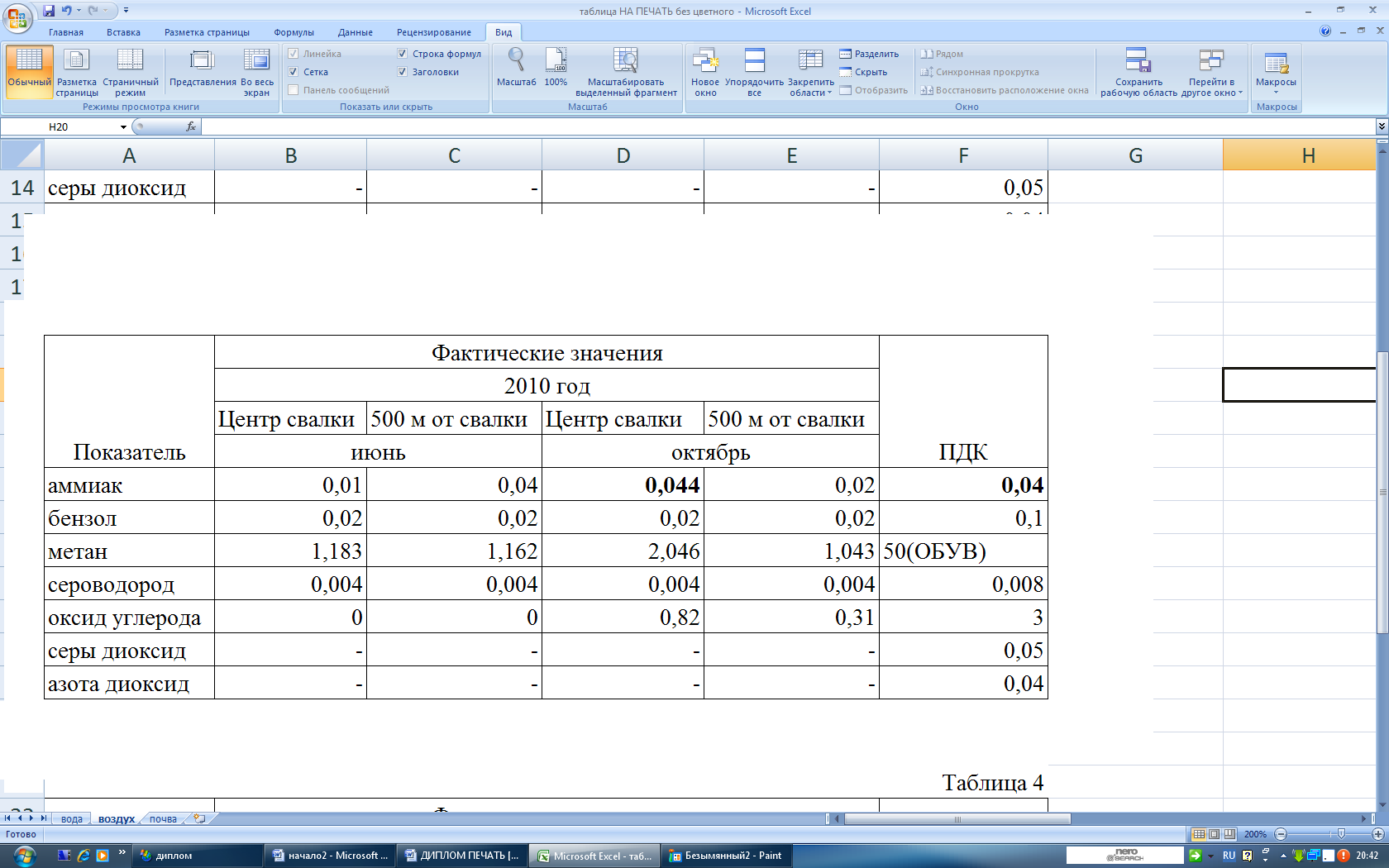Toggle the Formula Bar (Строка формул) checkbox

[403, 54]
